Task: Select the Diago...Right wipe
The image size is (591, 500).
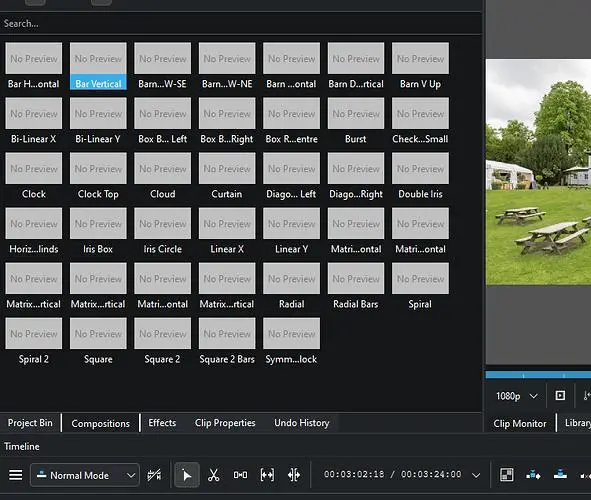Action: (356, 176)
